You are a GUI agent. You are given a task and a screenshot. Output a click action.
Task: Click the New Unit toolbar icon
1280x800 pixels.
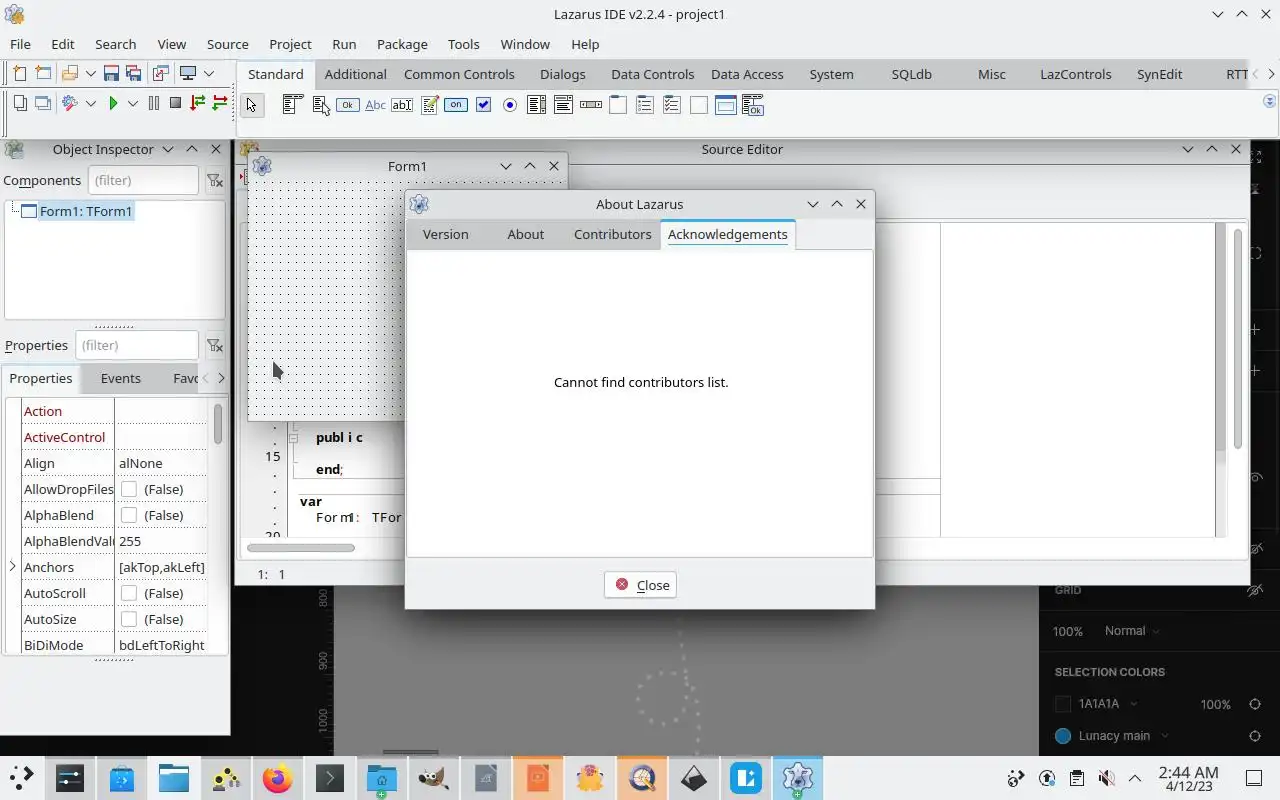click(20, 73)
